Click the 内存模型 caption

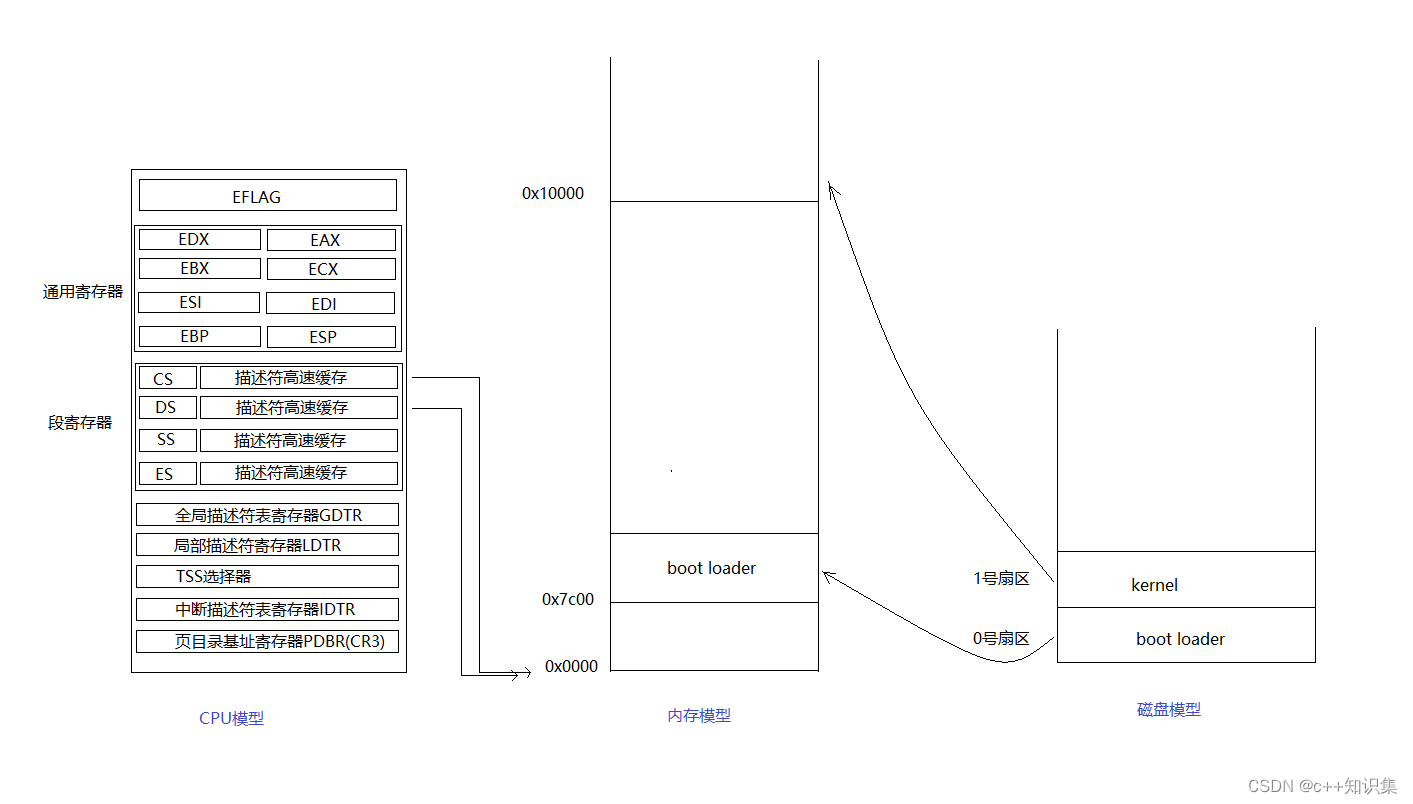coord(699,715)
